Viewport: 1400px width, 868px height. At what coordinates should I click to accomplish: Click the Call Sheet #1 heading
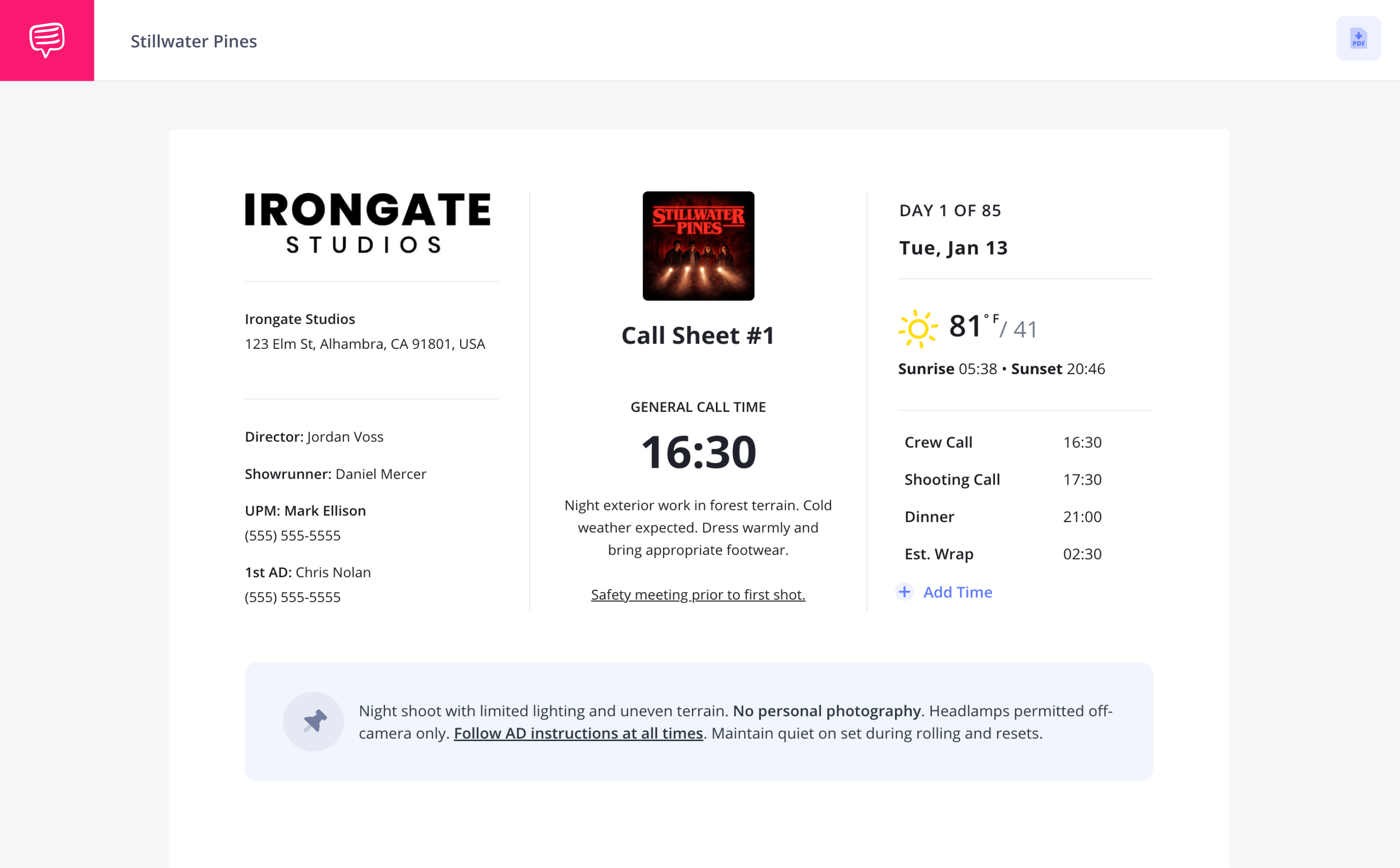tap(698, 335)
